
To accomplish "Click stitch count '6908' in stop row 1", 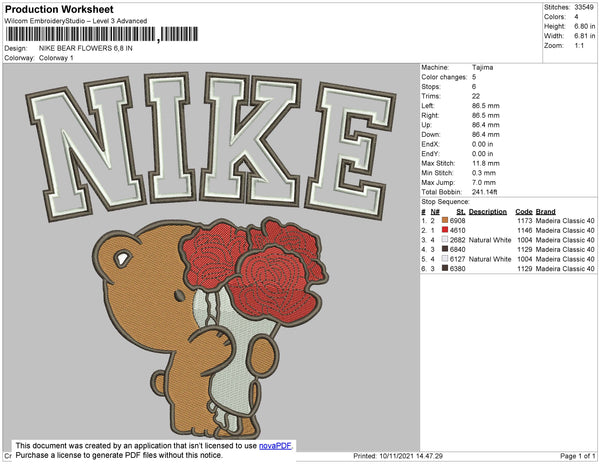I will [458, 221].
